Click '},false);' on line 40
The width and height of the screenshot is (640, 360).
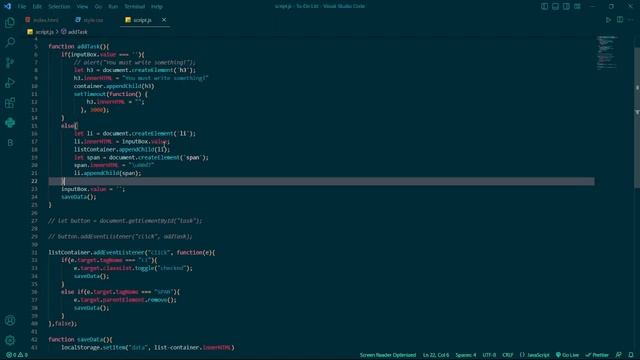tap(62, 324)
